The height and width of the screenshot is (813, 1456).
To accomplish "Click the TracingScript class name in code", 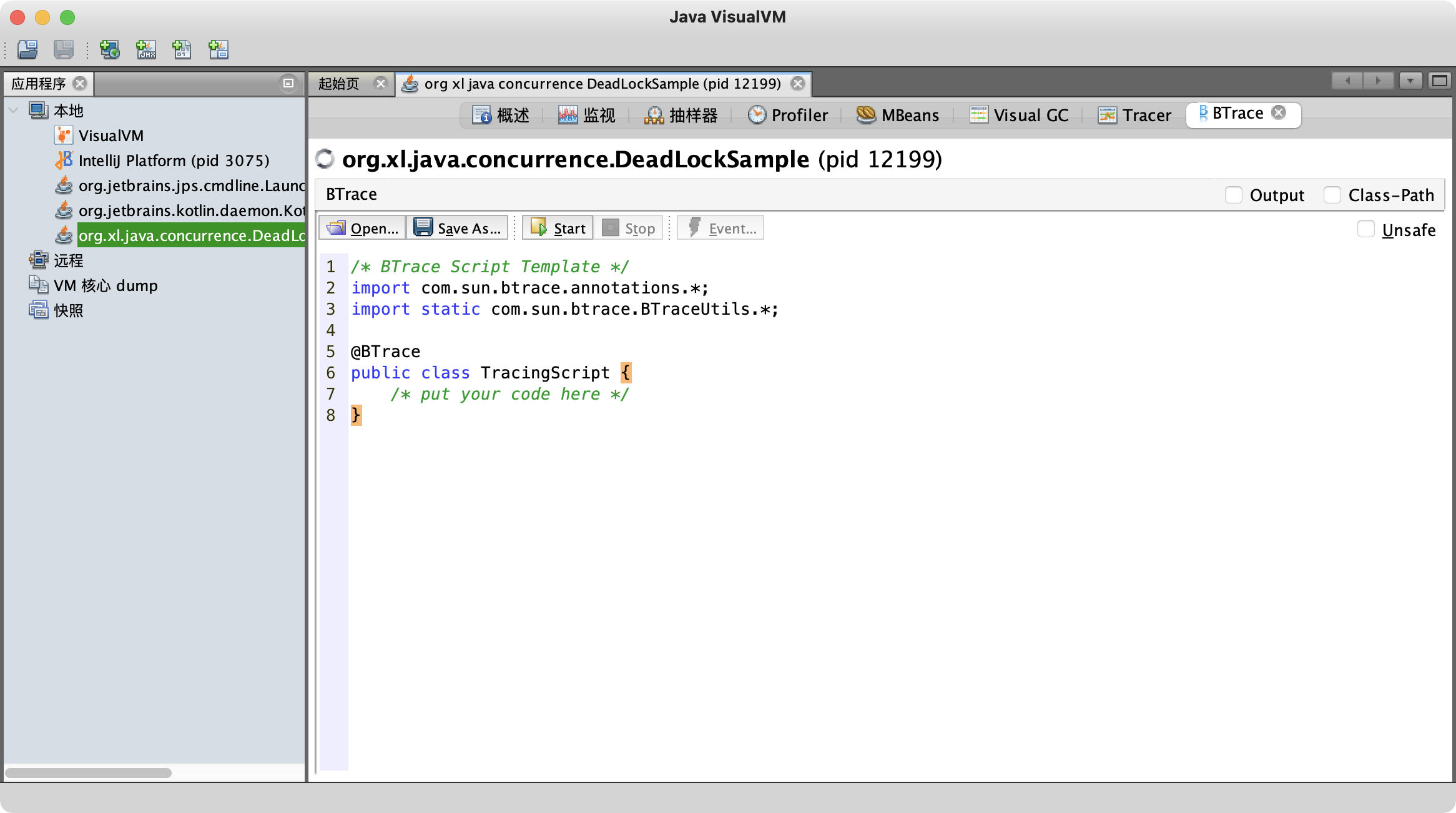I will pyautogui.click(x=545, y=373).
